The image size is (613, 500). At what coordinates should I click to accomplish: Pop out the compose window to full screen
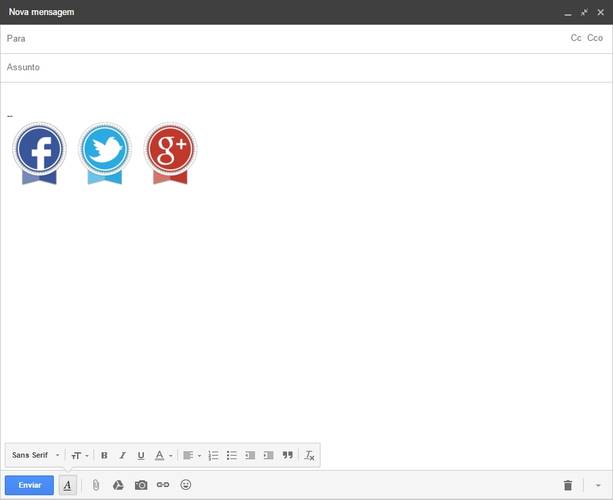(584, 13)
